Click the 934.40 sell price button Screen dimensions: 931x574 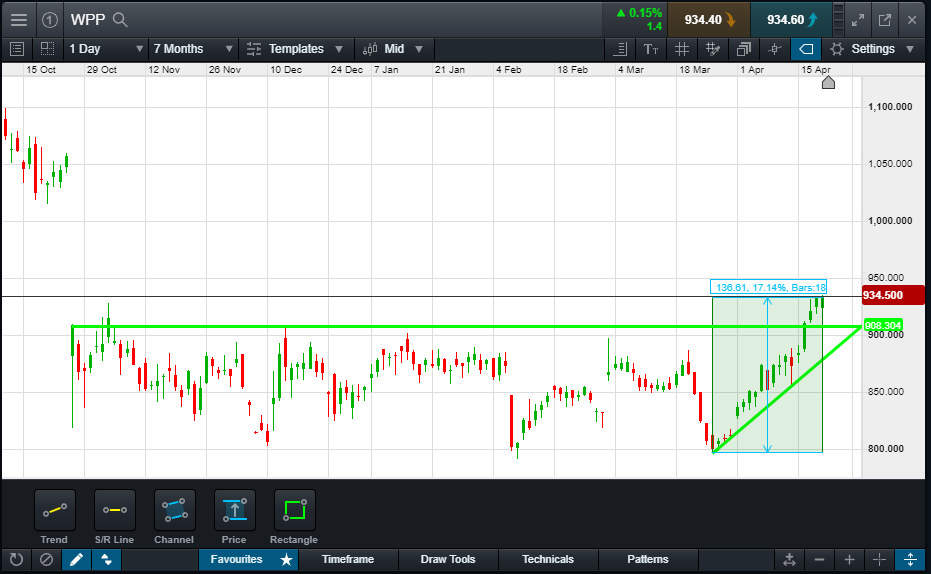(709, 20)
